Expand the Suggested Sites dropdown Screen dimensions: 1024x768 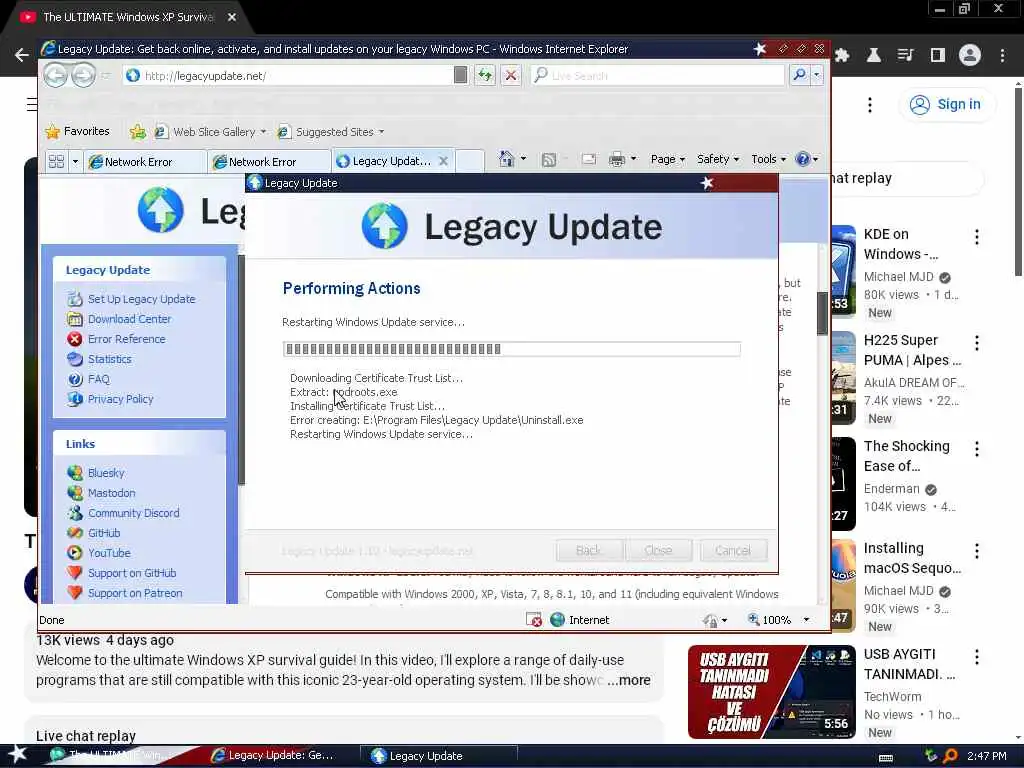click(x=381, y=132)
